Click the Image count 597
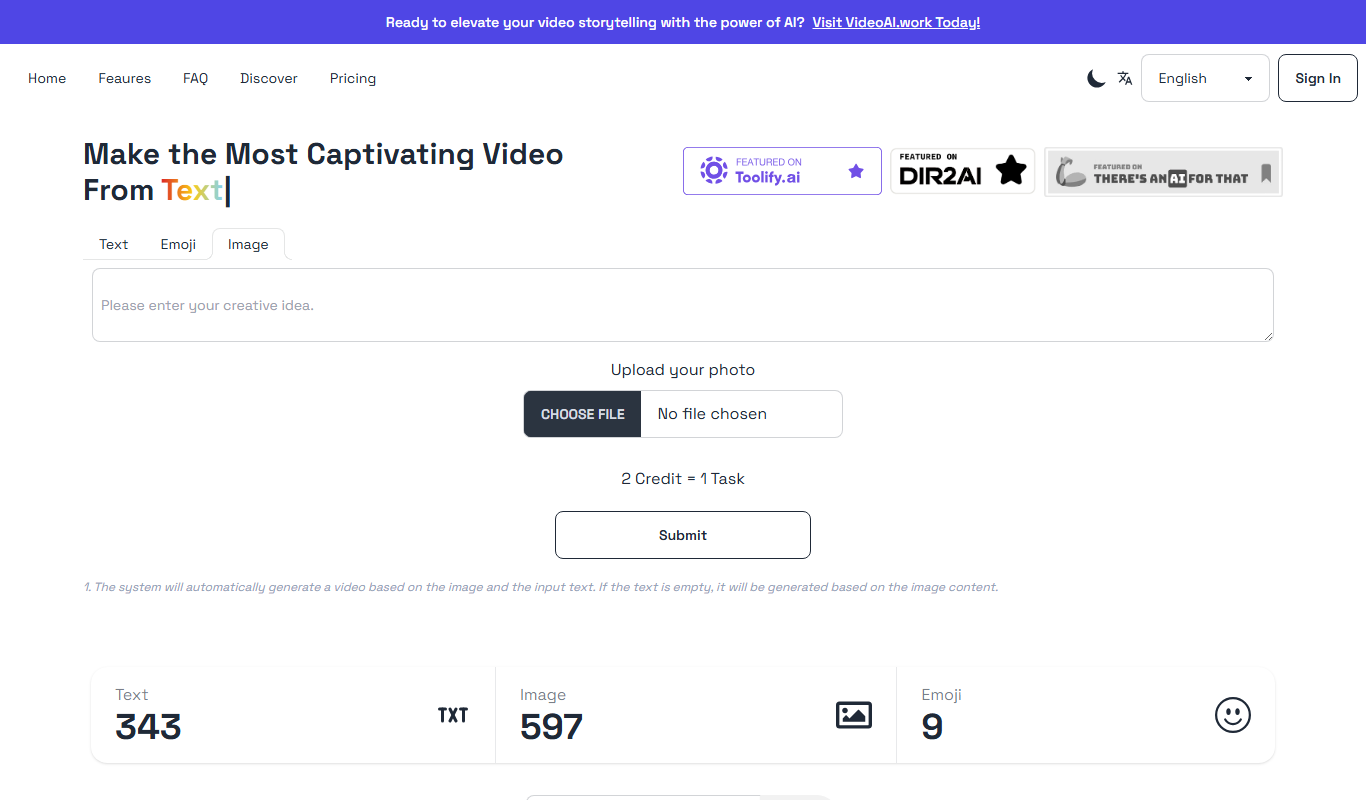This screenshot has width=1366, height=800. point(551,727)
